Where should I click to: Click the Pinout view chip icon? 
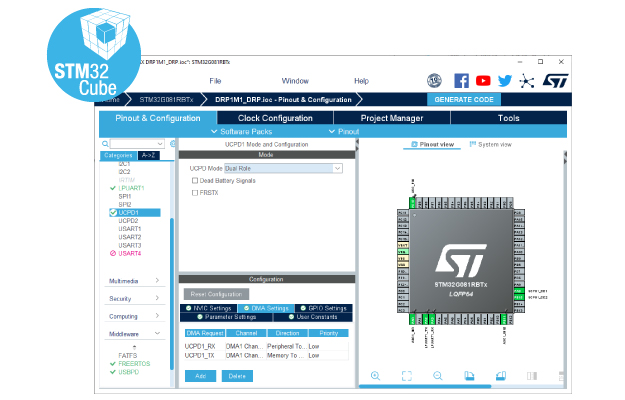click(x=414, y=144)
